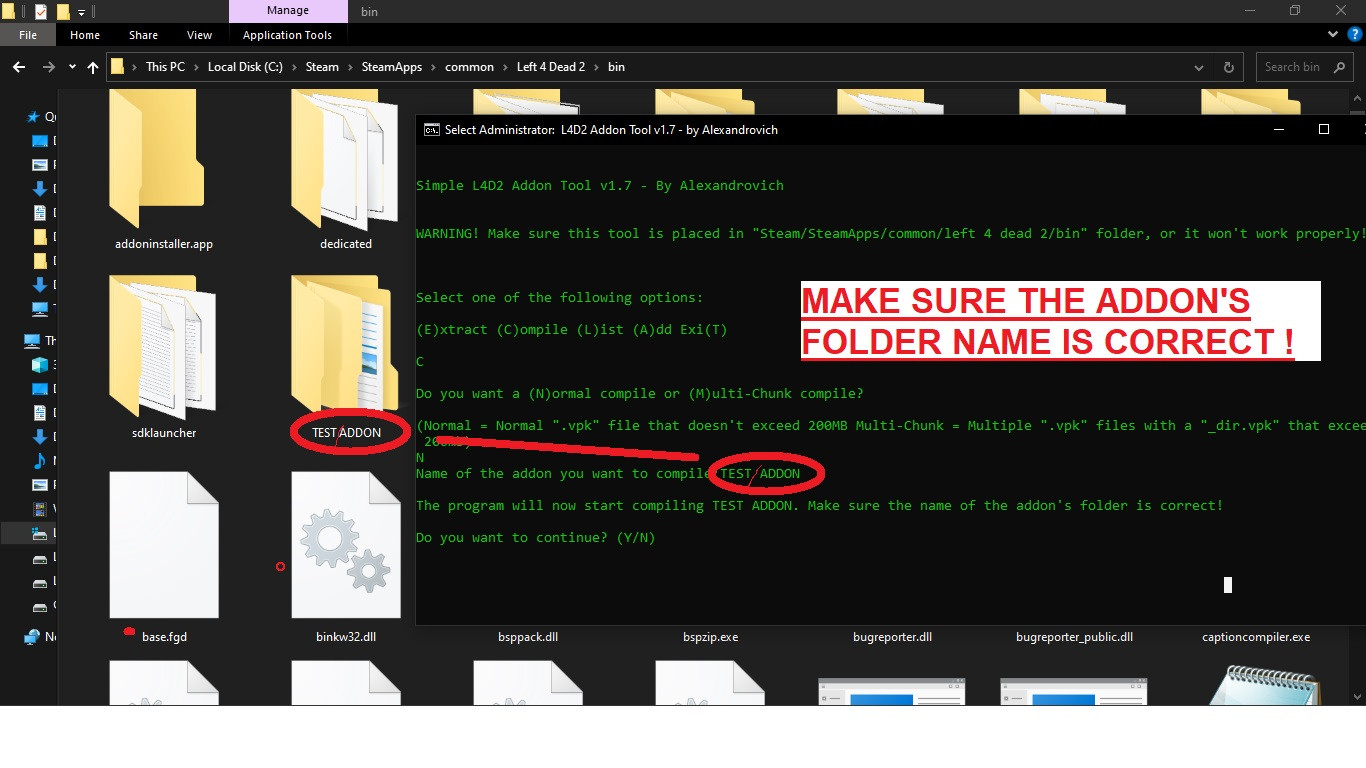The image size is (1366, 768).
Task: Switch to the View tab
Action: 199,34
